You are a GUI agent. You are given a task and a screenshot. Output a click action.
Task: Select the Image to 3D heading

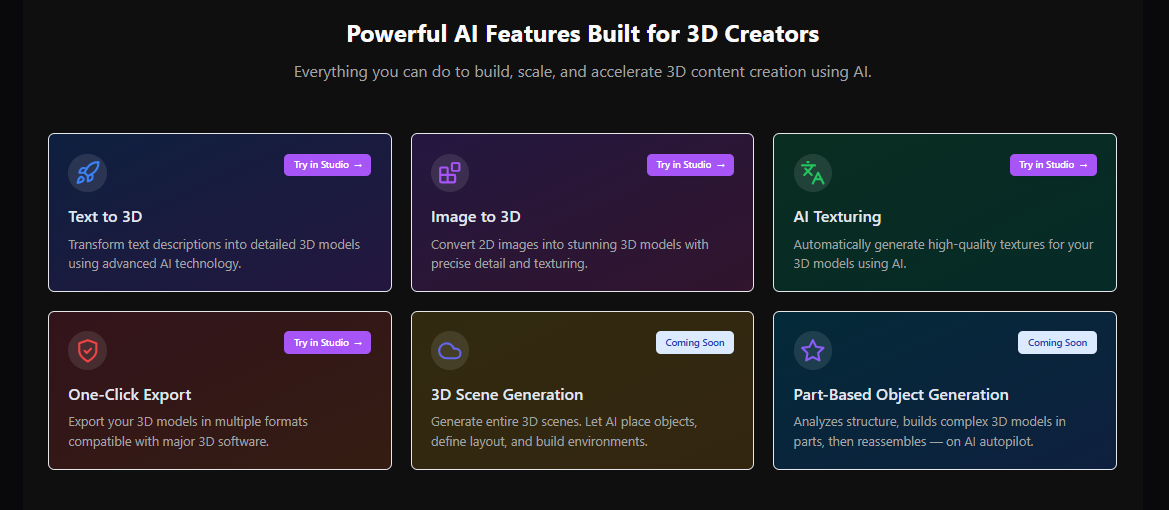click(475, 217)
